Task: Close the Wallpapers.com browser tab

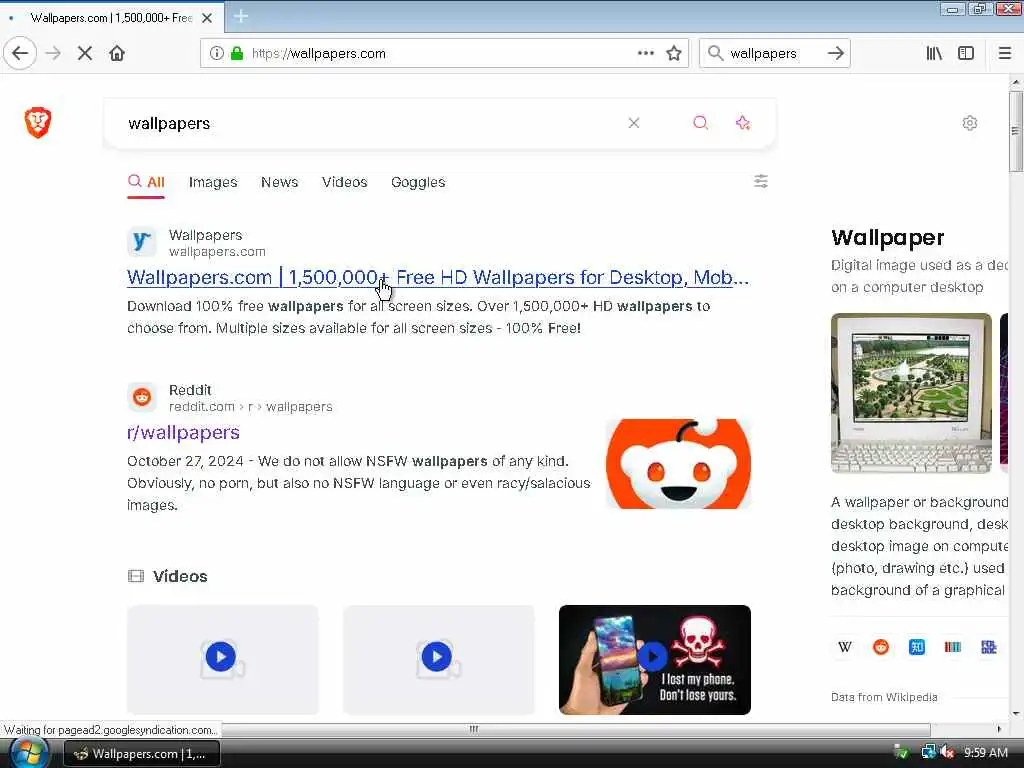Action: pyautogui.click(x=207, y=18)
